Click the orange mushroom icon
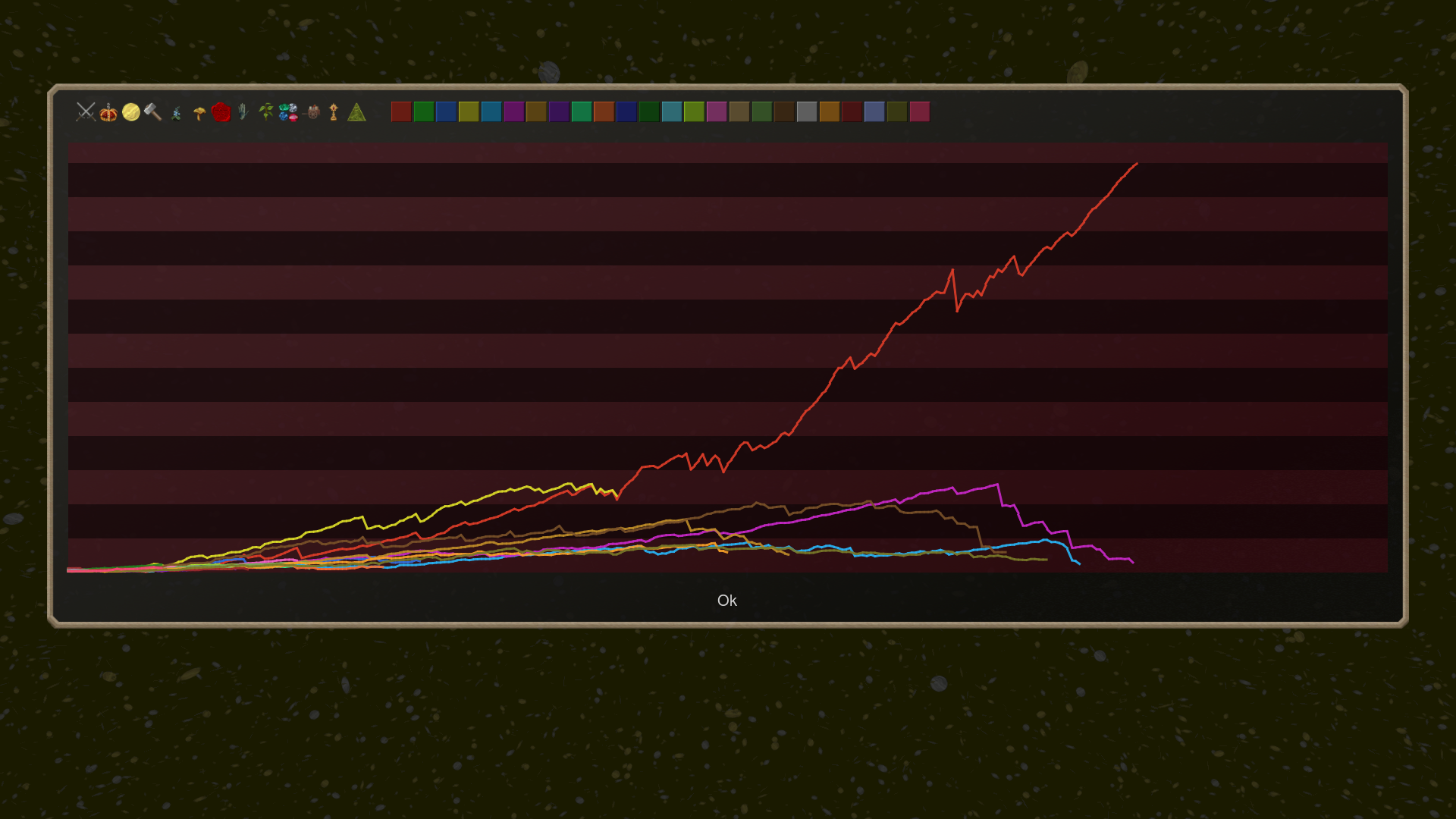 pyautogui.click(x=199, y=112)
